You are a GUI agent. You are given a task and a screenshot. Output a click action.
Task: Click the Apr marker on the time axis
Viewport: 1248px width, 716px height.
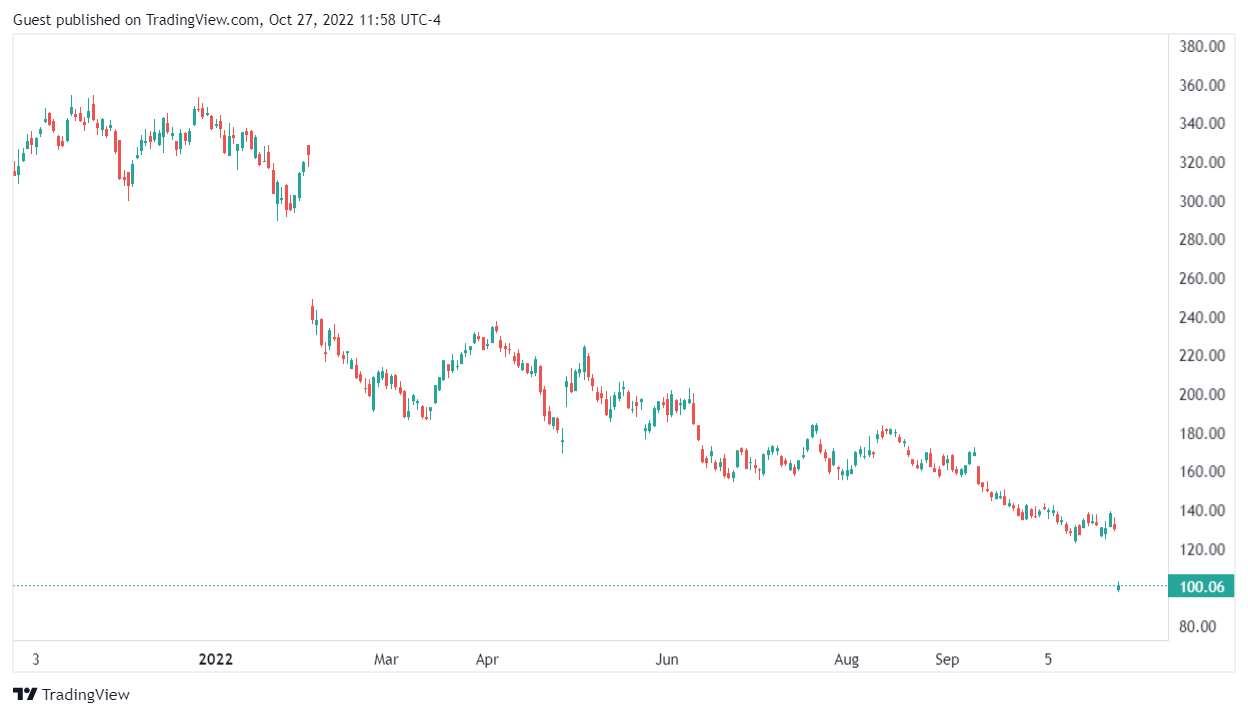point(487,659)
